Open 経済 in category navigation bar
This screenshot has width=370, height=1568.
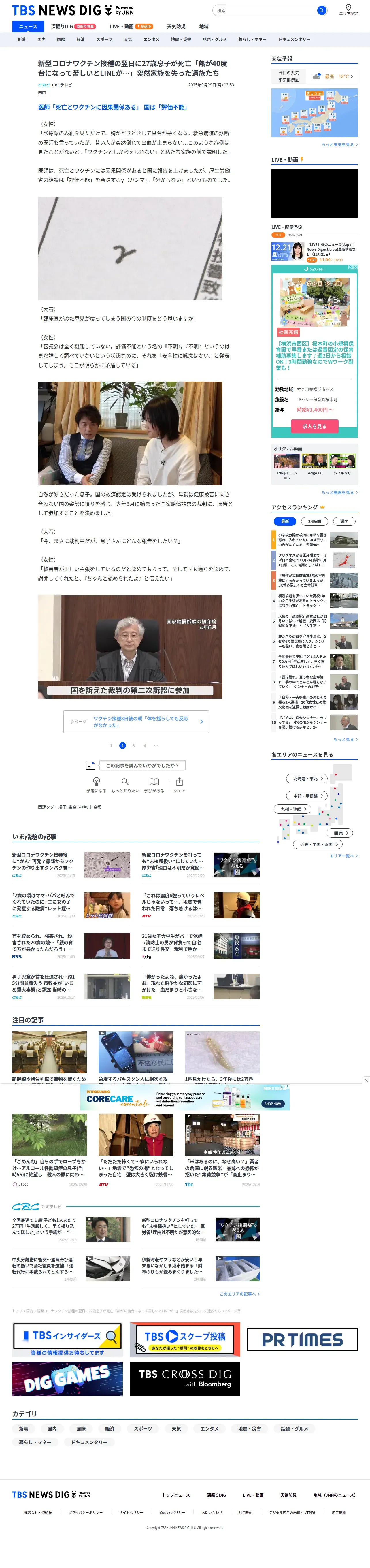pyautogui.click(x=80, y=39)
